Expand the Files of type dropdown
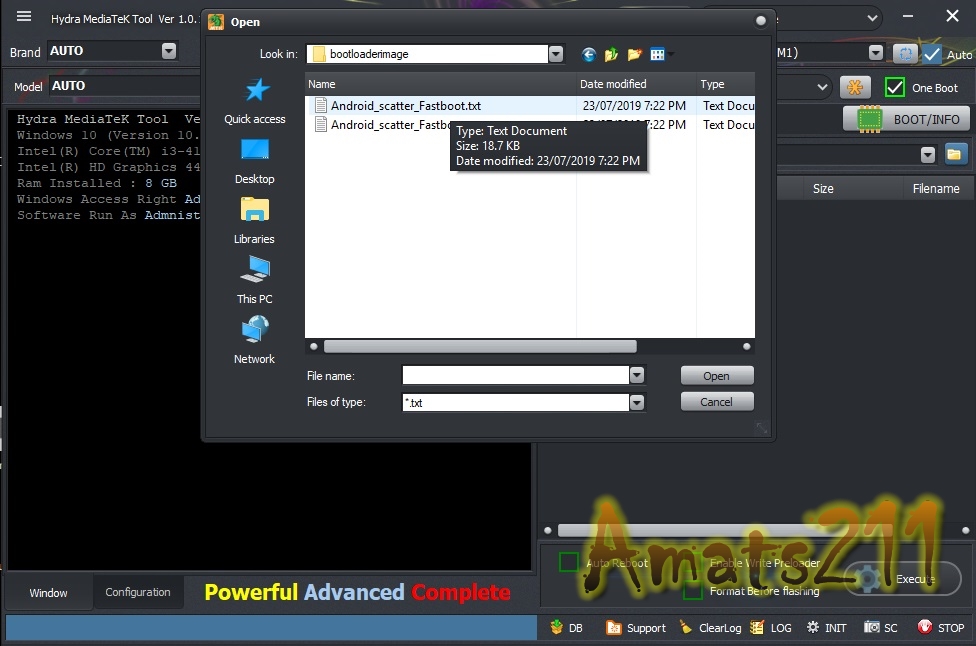 (636, 403)
